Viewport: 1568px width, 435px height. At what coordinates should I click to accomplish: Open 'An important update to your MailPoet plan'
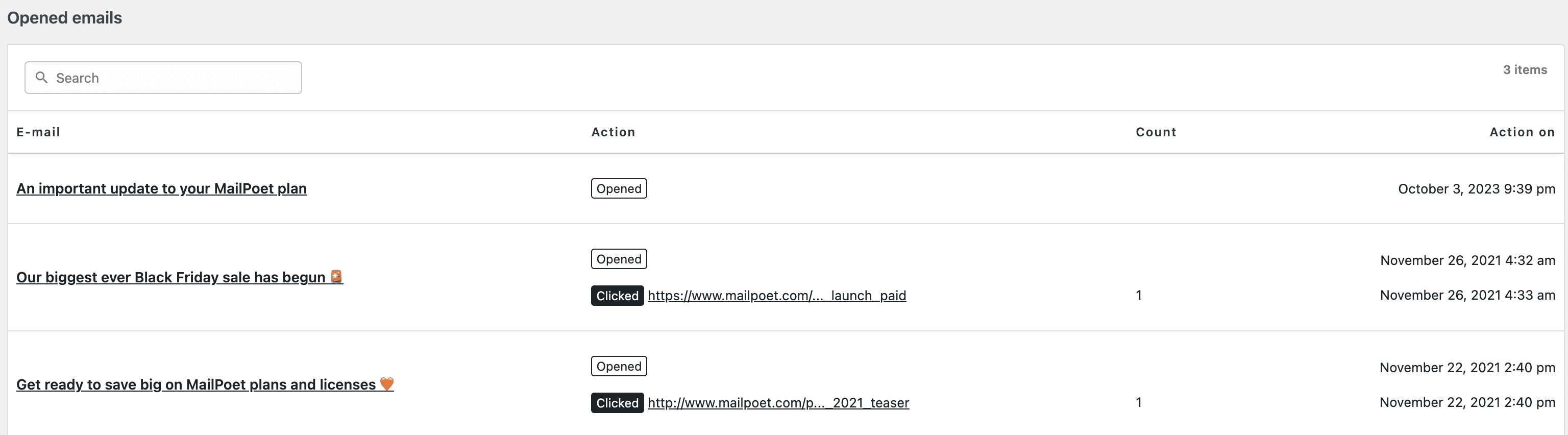coord(161,189)
